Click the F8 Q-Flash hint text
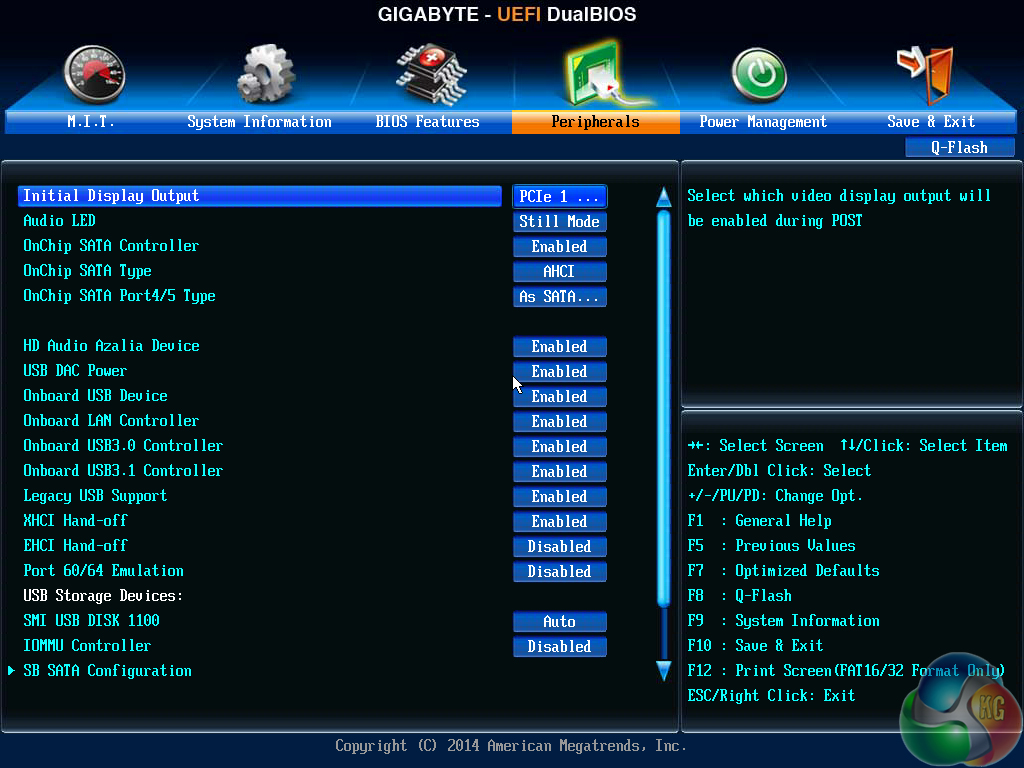Screen dimensions: 1024x768 tap(740, 596)
